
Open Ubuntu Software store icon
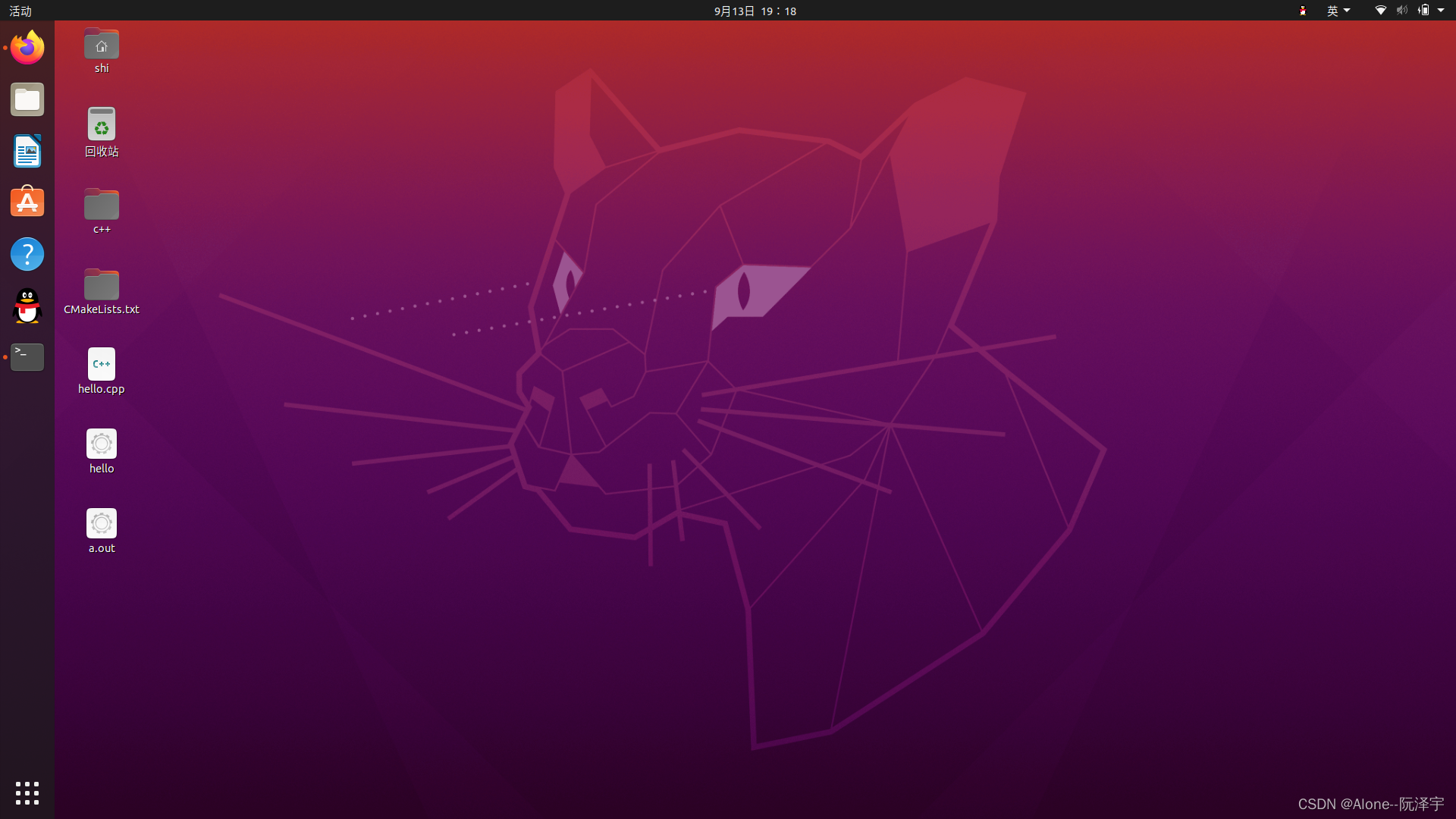(x=27, y=202)
